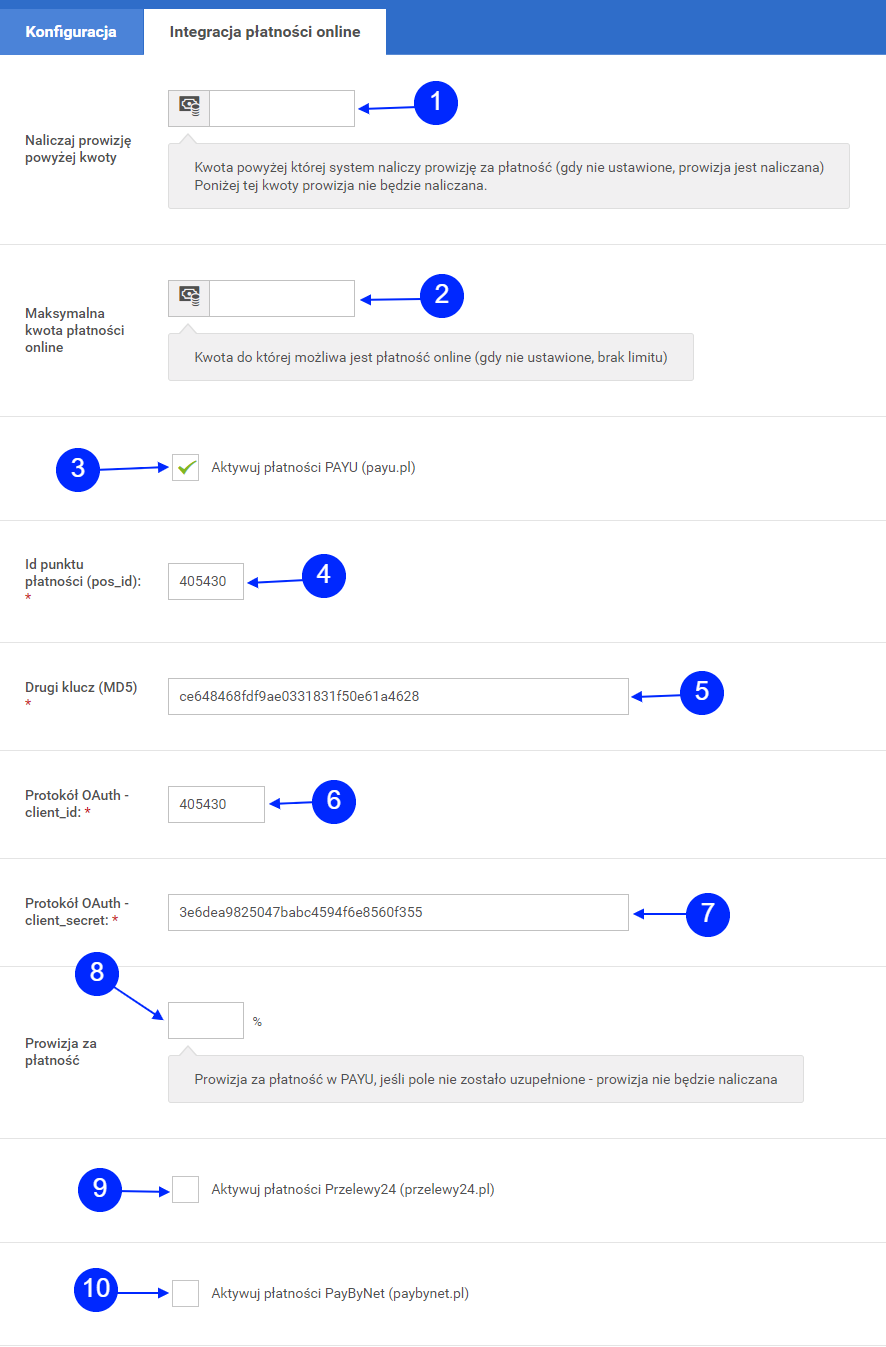This screenshot has height=1347, width=886.
Task: Click the Drugi klucz (MD5) text field
Action: [398, 696]
